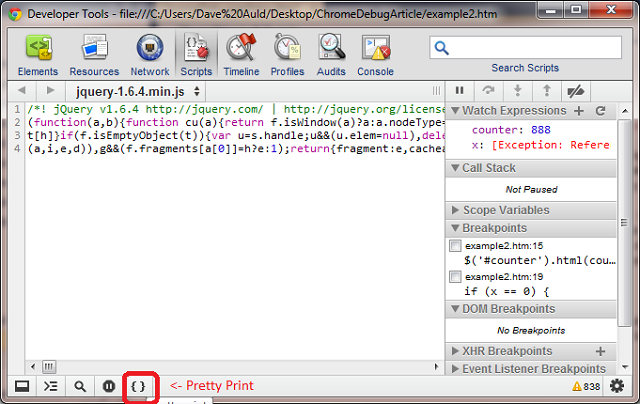Open the Profiles panel

coord(287,55)
